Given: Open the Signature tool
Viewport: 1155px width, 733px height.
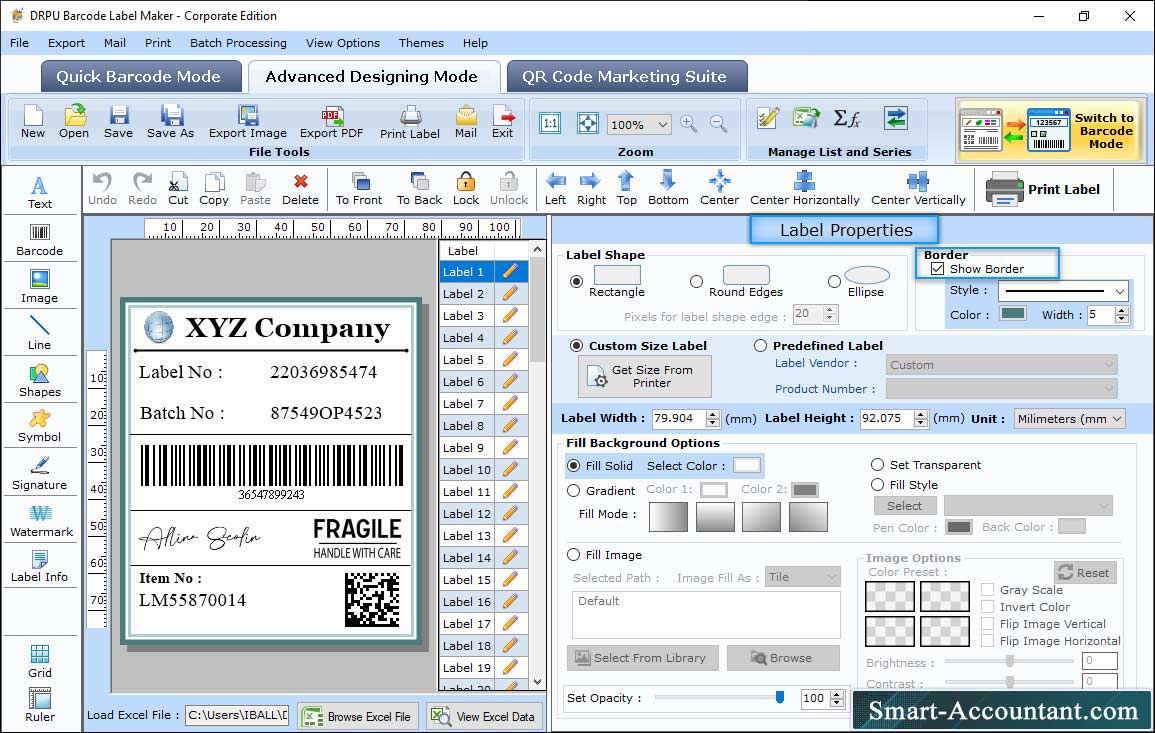Looking at the screenshot, I should (40, 474).
